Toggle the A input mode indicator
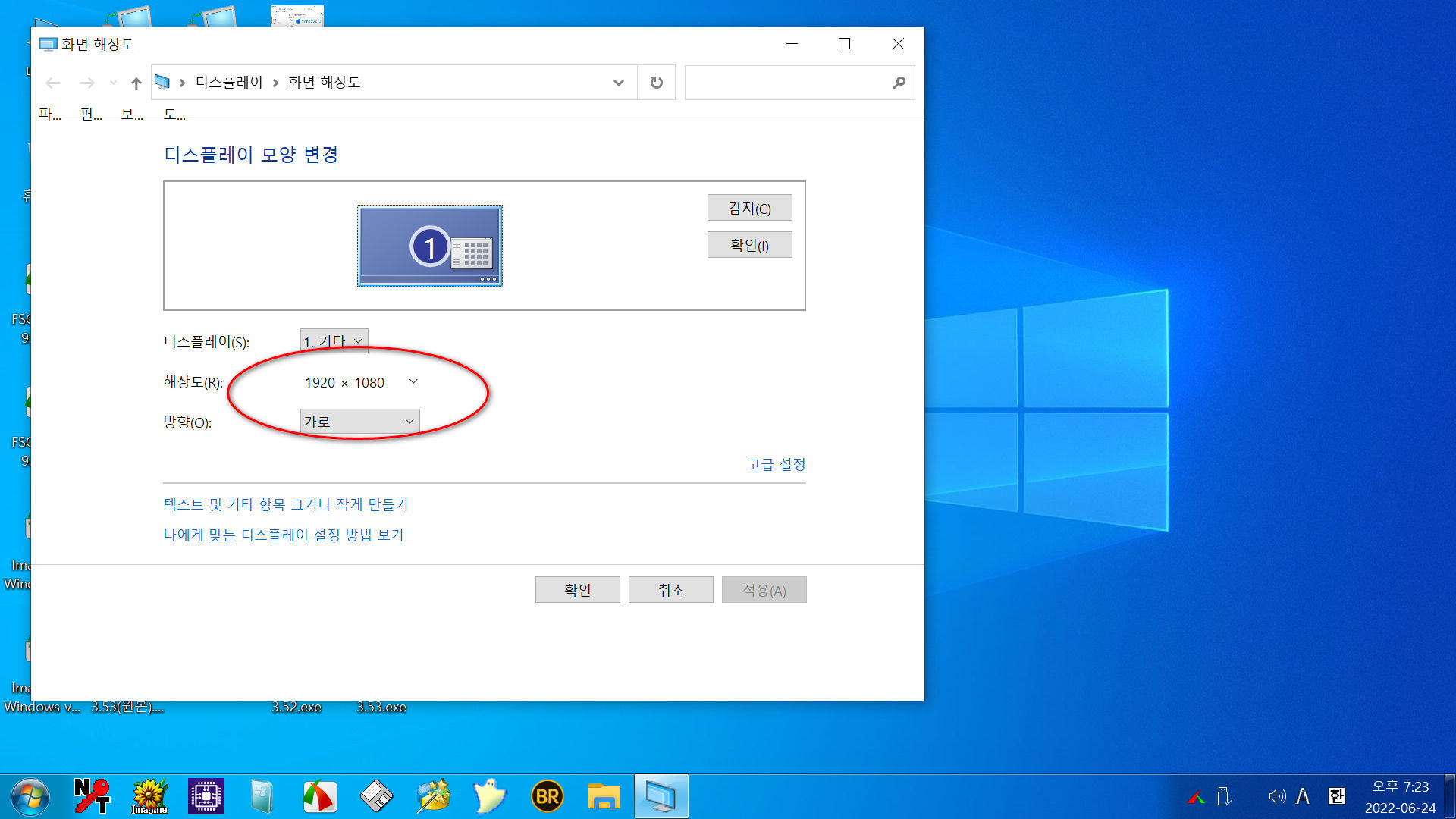This screenshot has height=819, width=1456. [x=1303, y=796]
